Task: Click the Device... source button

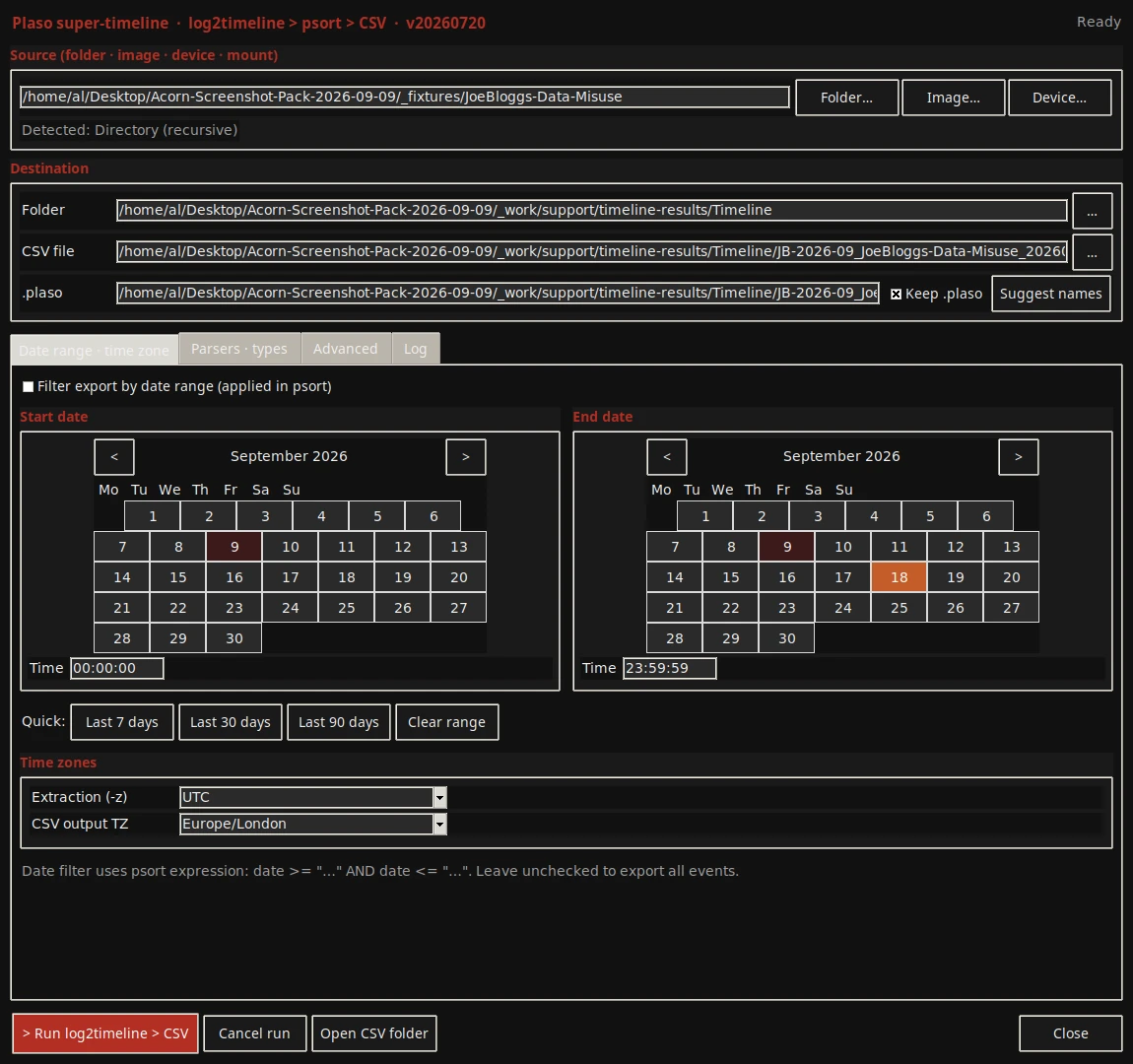Action: [1059, 98]
